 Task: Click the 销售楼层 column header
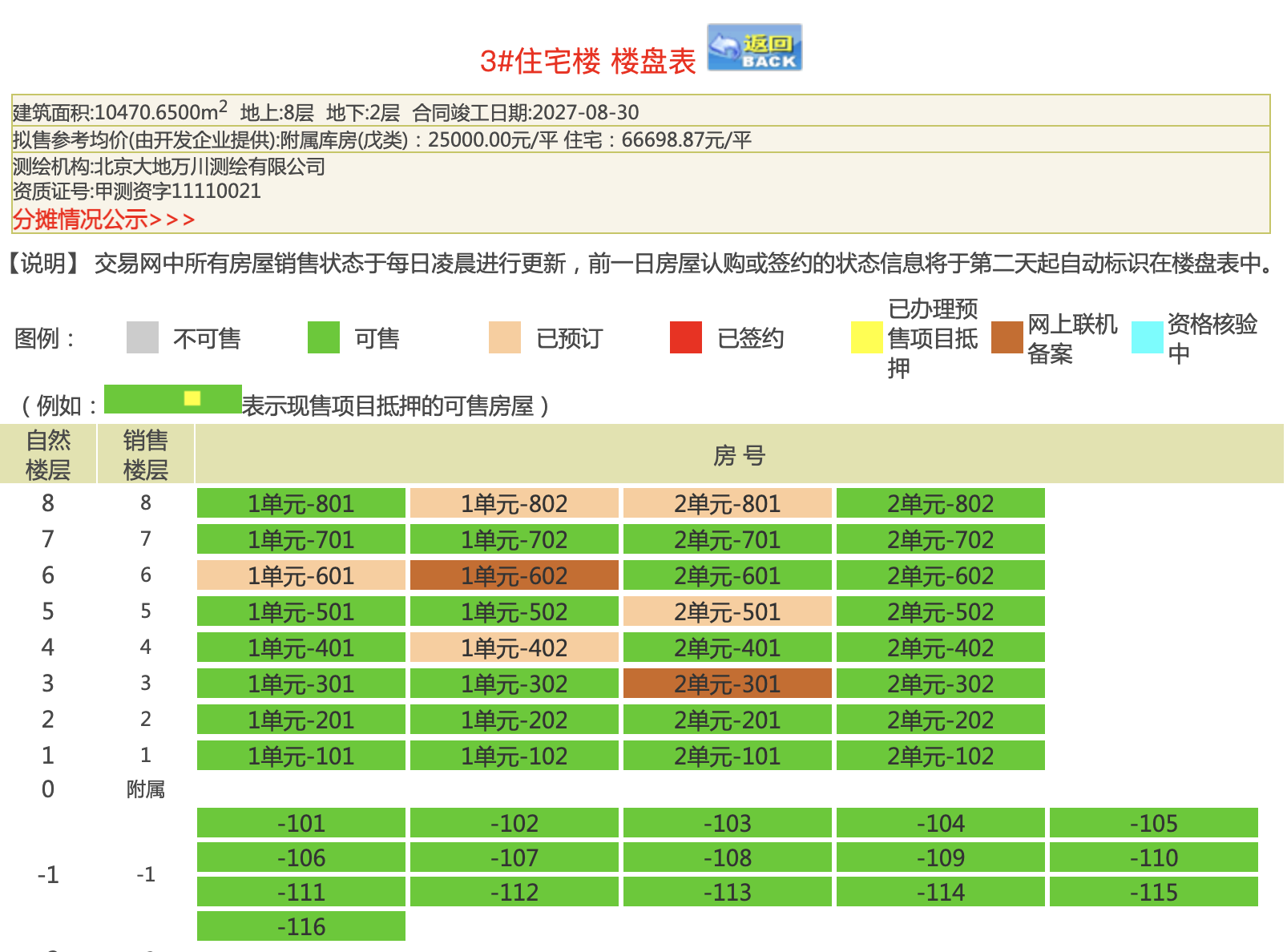click(145, 454)
